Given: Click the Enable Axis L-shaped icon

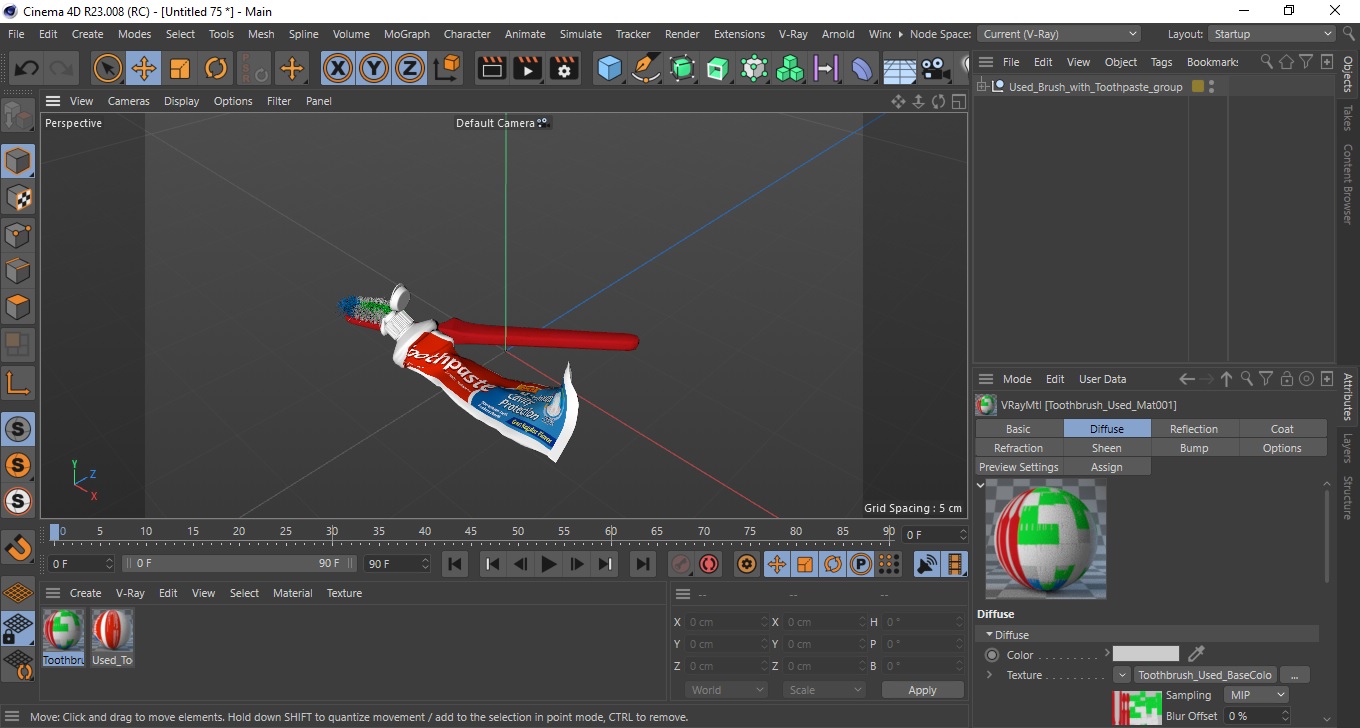Looking at the screenshot, I should pyautogui.click(x=18, y=383).
